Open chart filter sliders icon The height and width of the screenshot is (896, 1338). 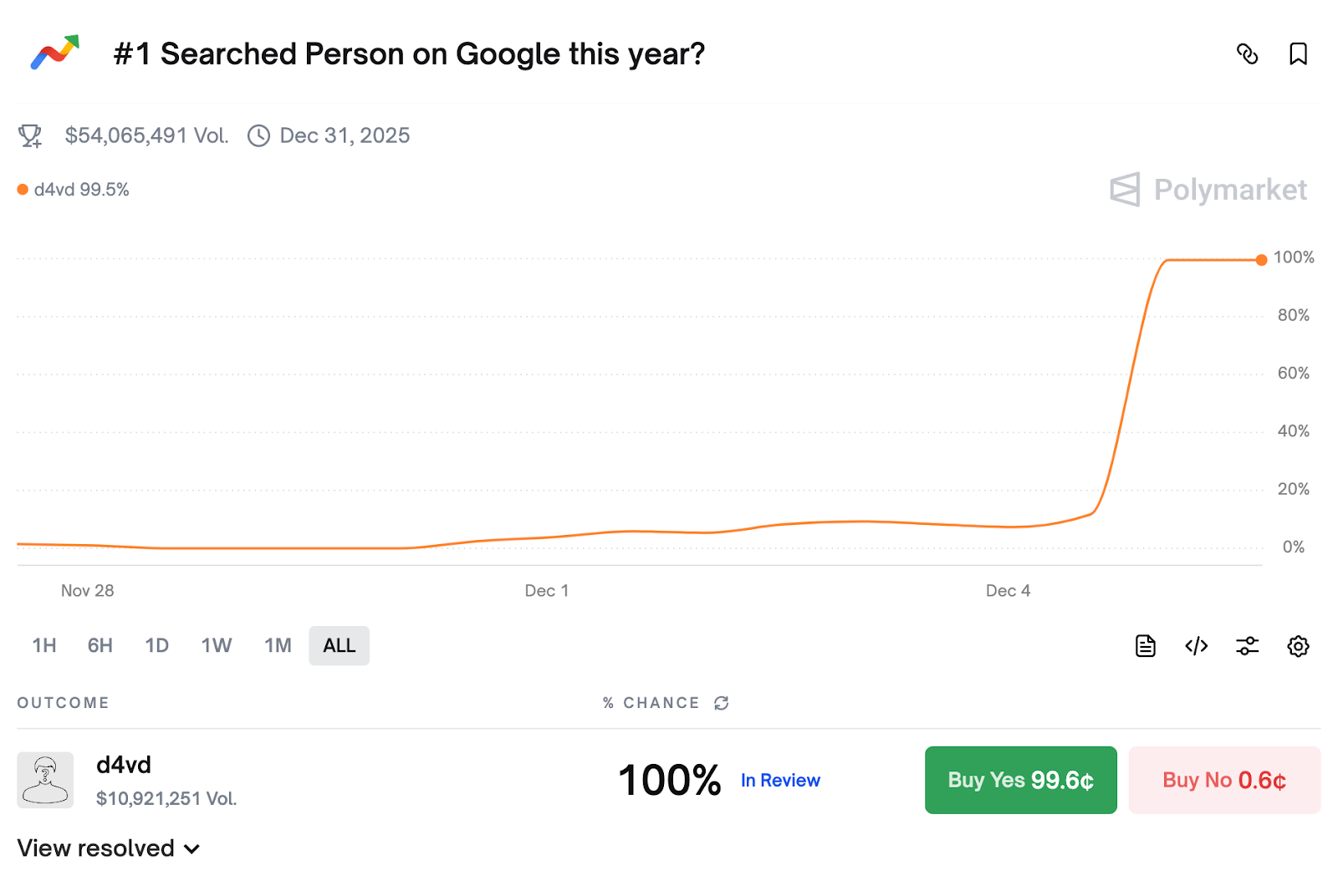coord(1247,646)
